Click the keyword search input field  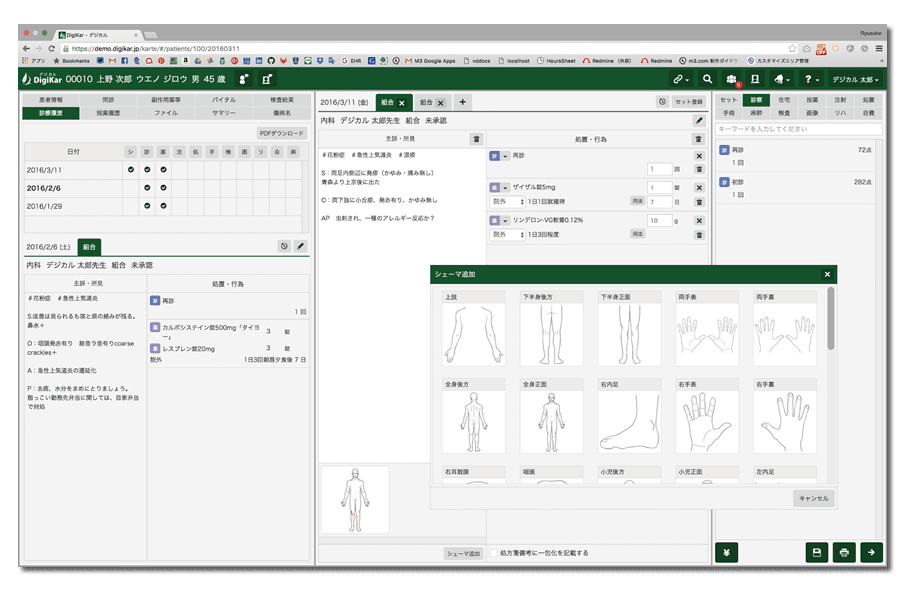click(799, 129)
